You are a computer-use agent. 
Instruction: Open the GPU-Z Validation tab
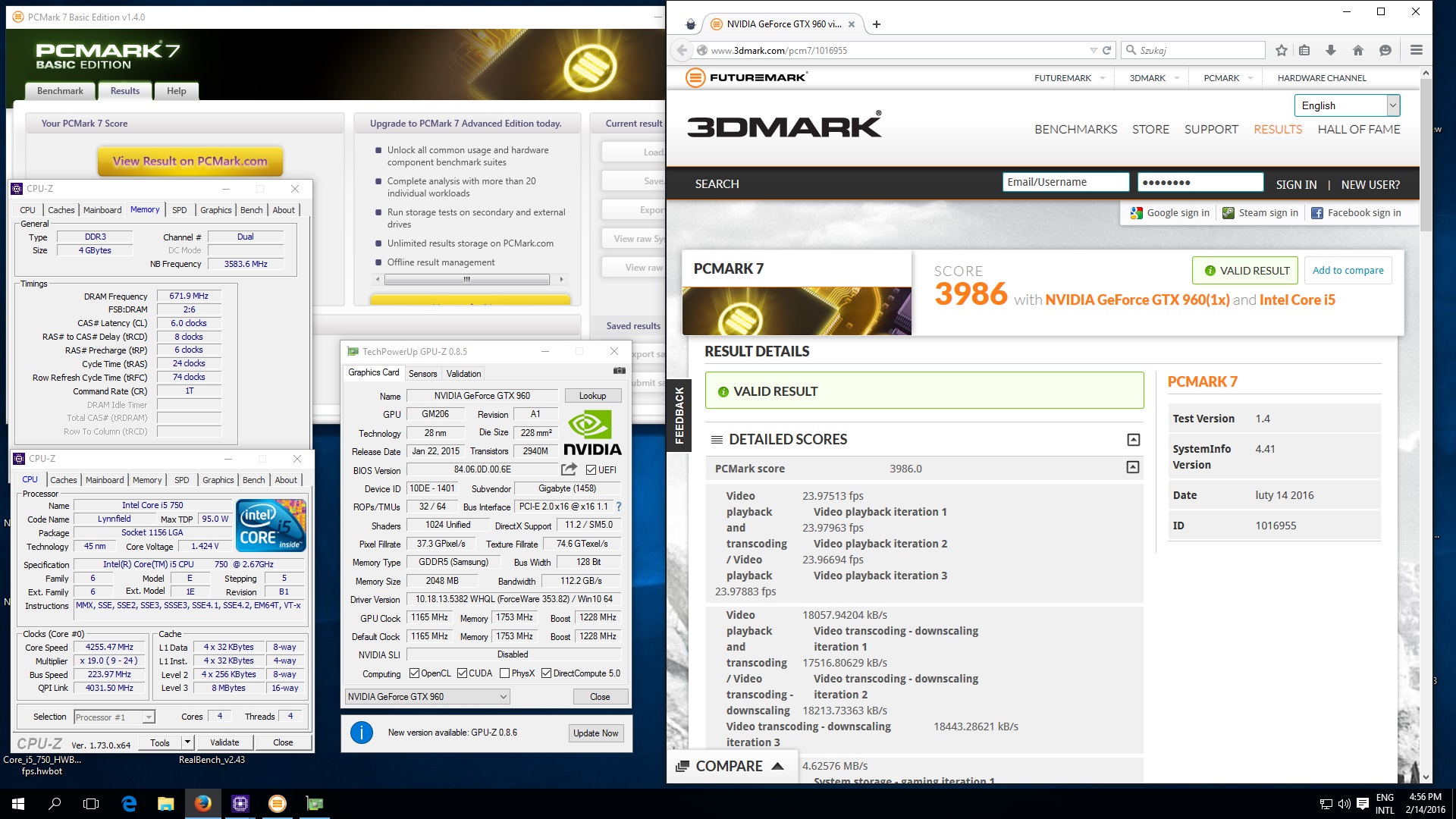click(463, 374)
